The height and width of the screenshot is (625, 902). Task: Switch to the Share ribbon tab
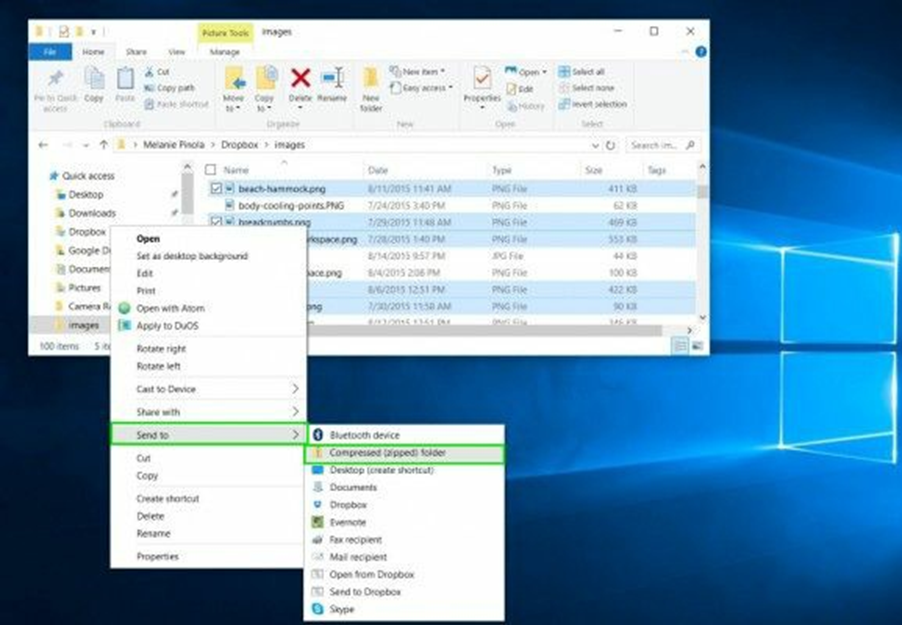click(136, 52)
